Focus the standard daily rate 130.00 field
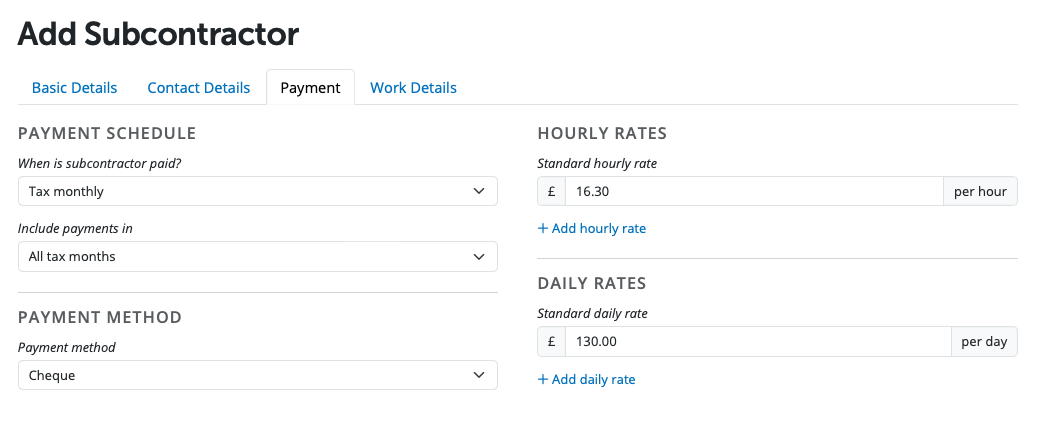 point(757,342)
